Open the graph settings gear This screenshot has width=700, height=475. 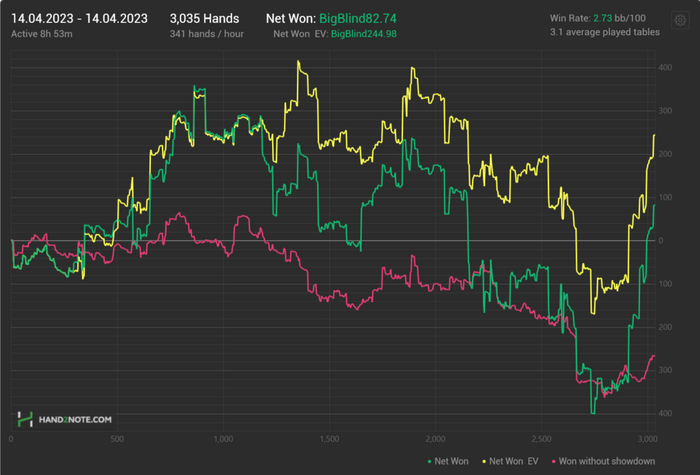pos(680,20)
